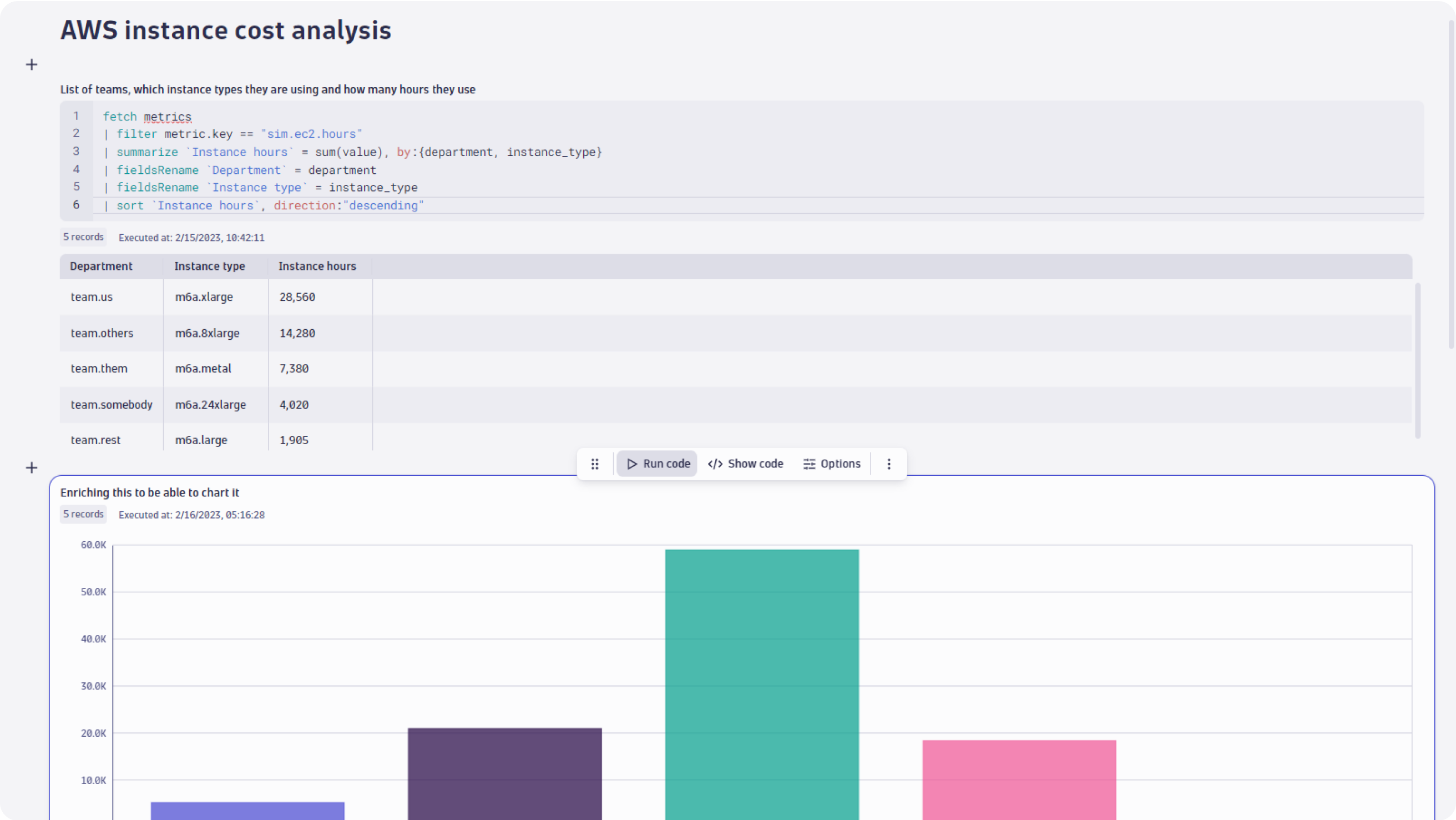This screenshot has height=820, width=1456.
Task: Select the team.somebody cell
Action: [x=112, y=405]
